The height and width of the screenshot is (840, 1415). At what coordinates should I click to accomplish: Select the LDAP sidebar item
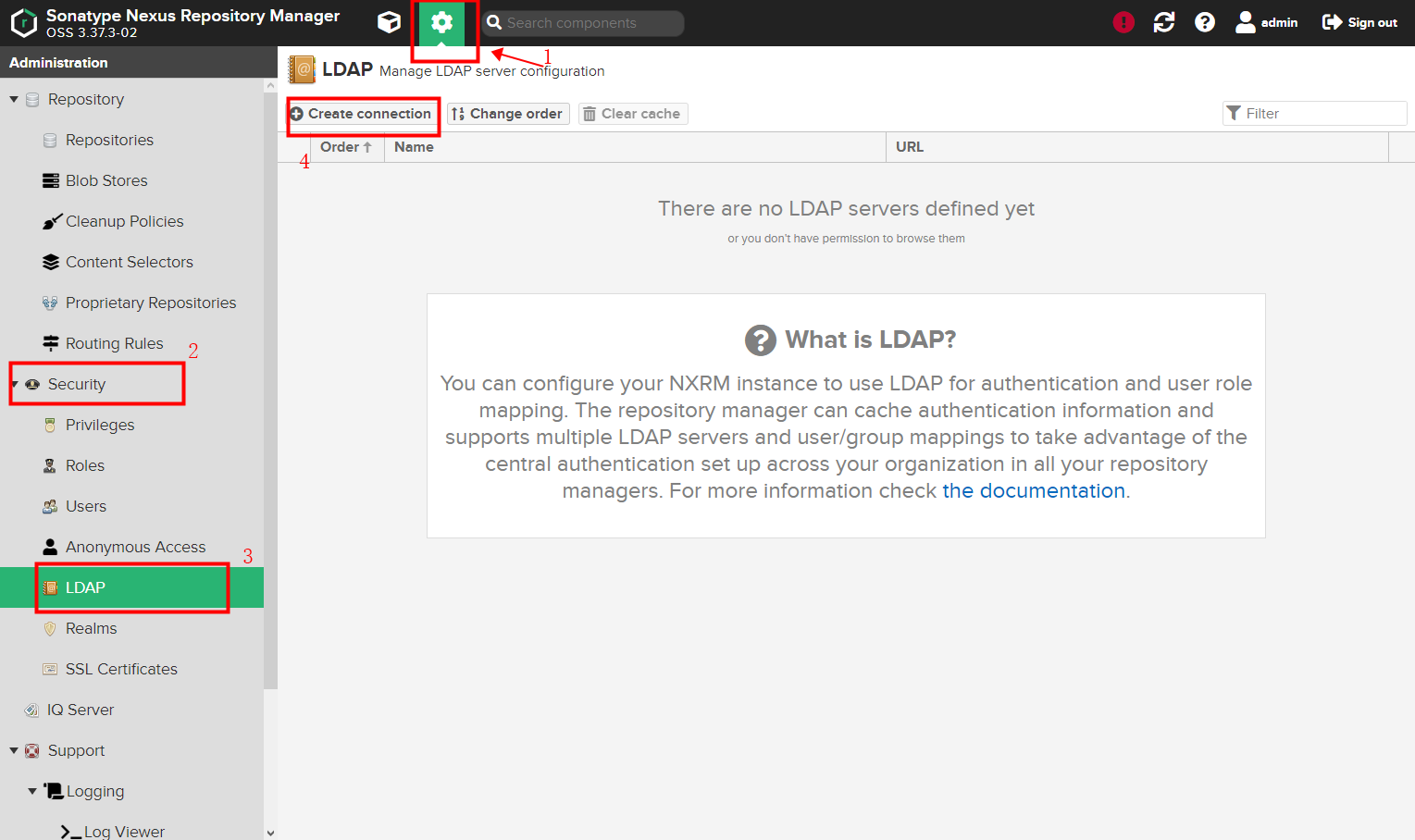(131, 587)
